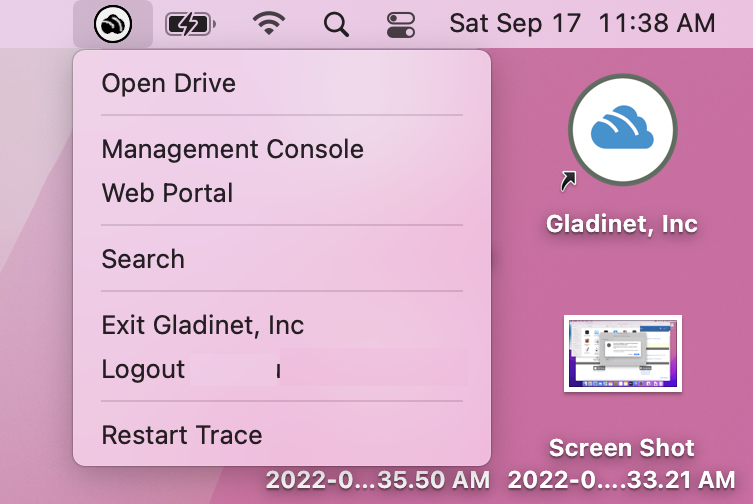The image size is (753, 504).
Task: Open the Control Center icon
Action: pos(400,24)
